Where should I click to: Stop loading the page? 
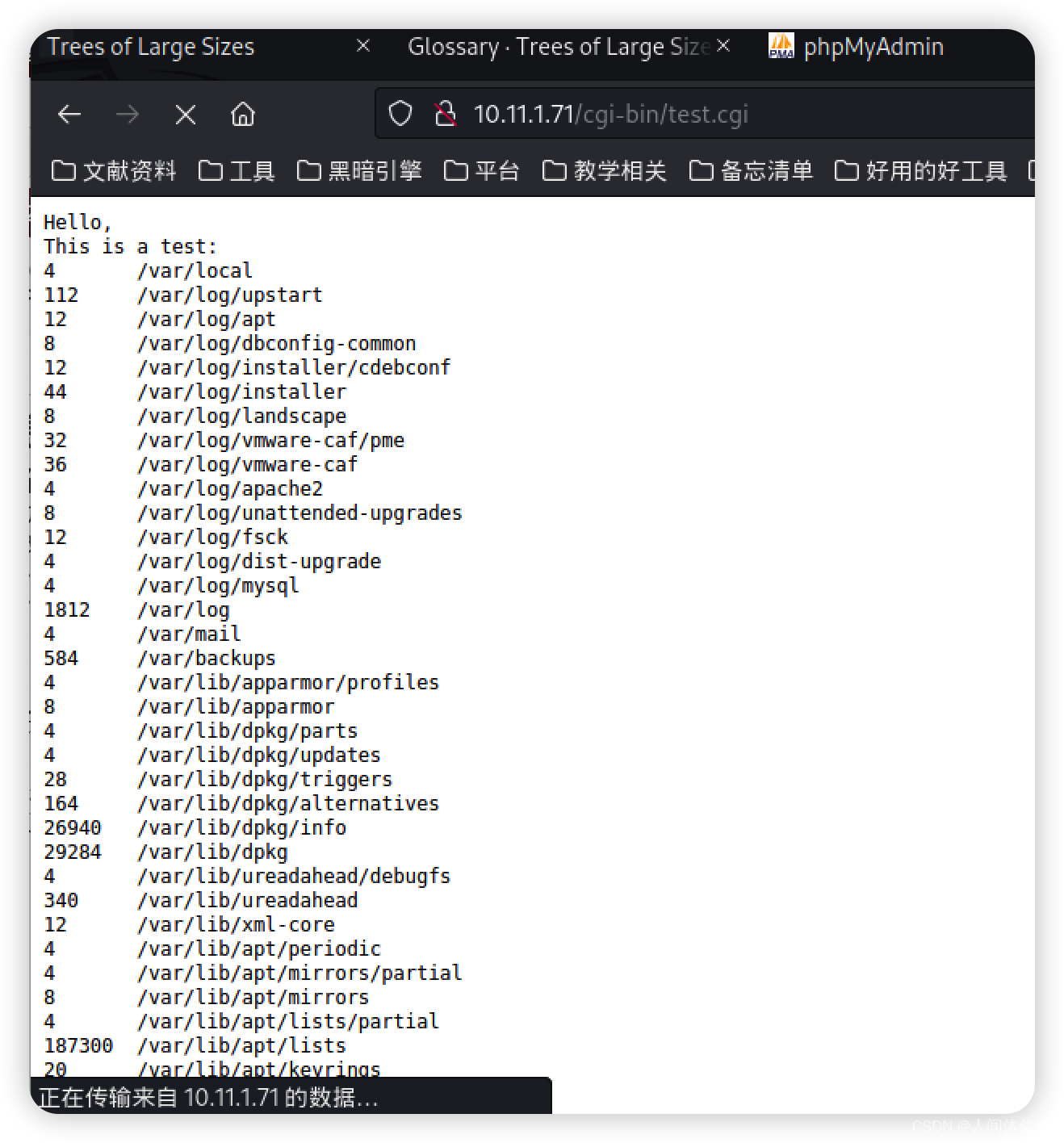pos(186,115)
